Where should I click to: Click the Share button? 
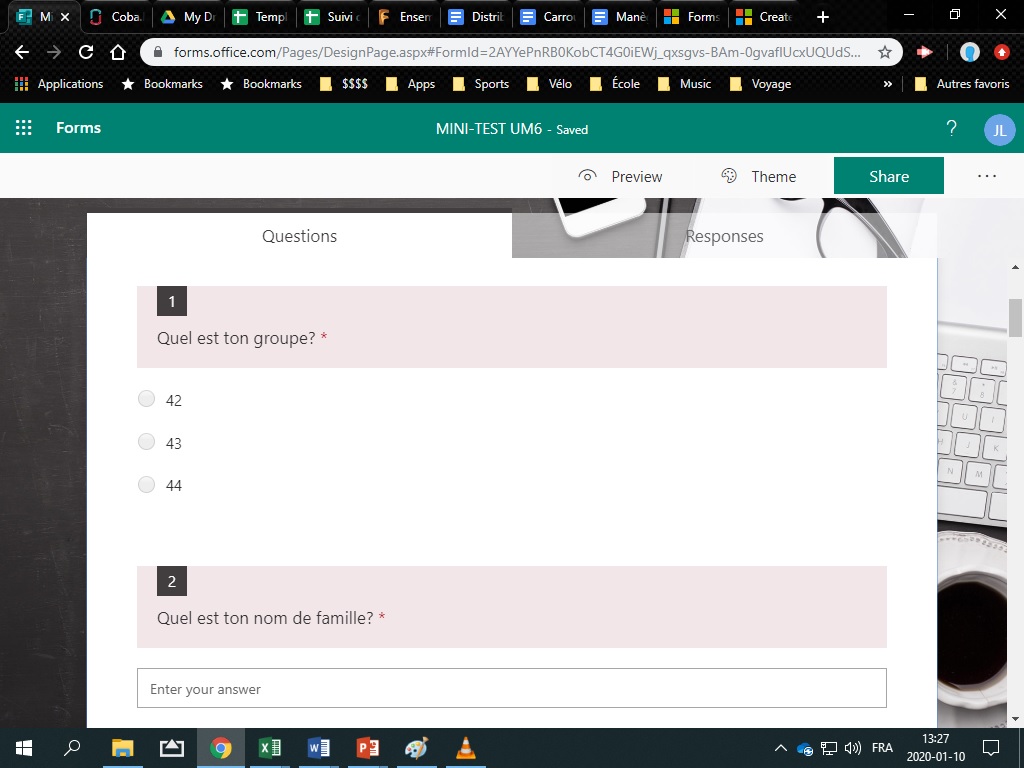[889, 176]
